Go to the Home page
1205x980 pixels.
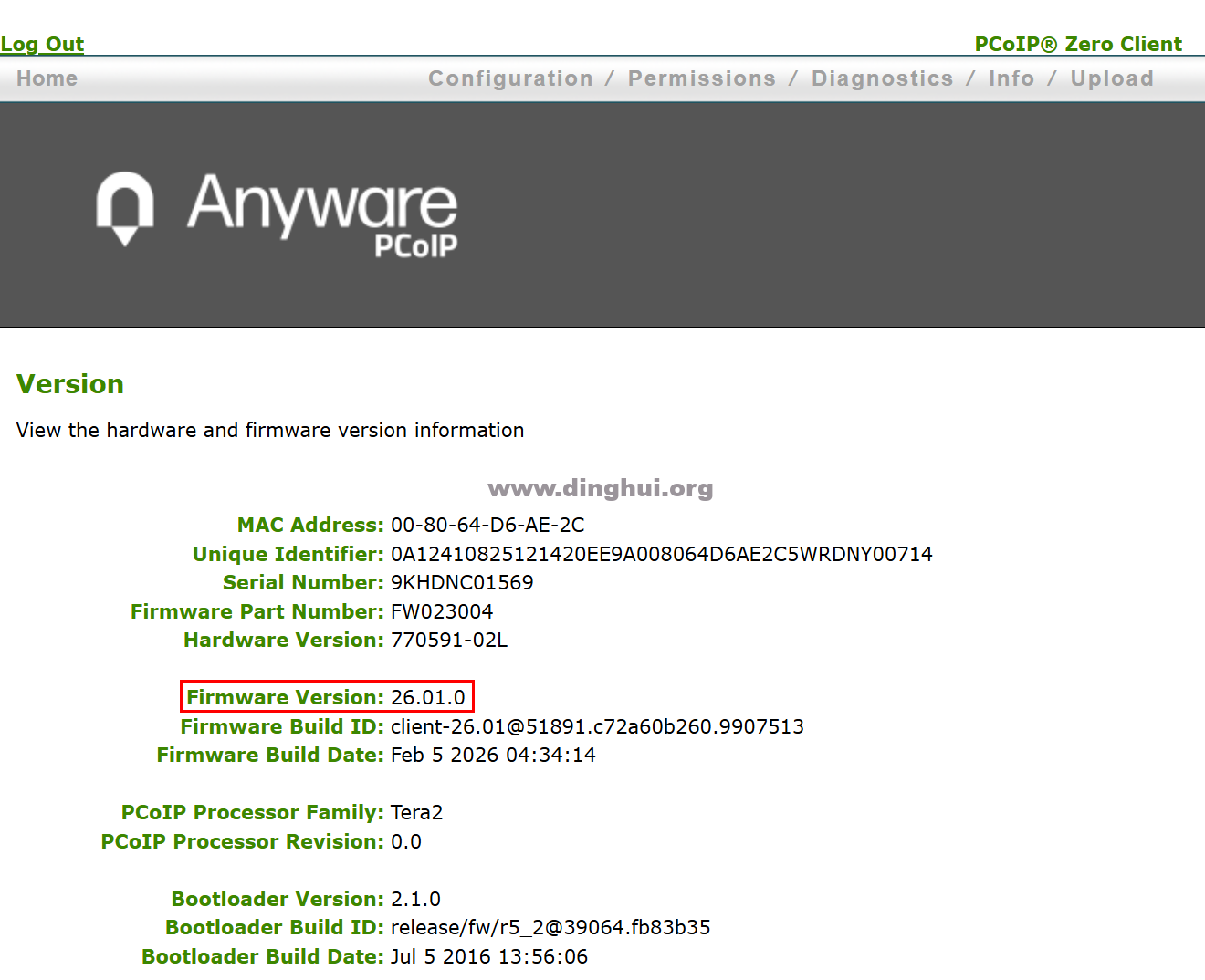(47, 78)
